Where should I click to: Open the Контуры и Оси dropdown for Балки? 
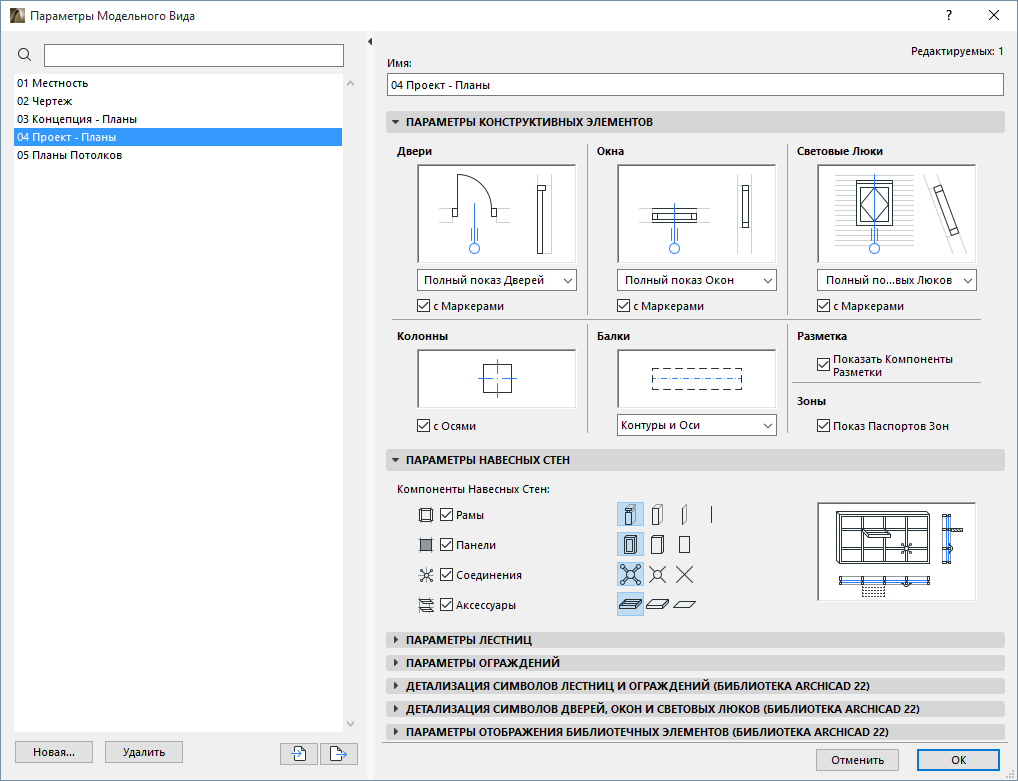696,425
